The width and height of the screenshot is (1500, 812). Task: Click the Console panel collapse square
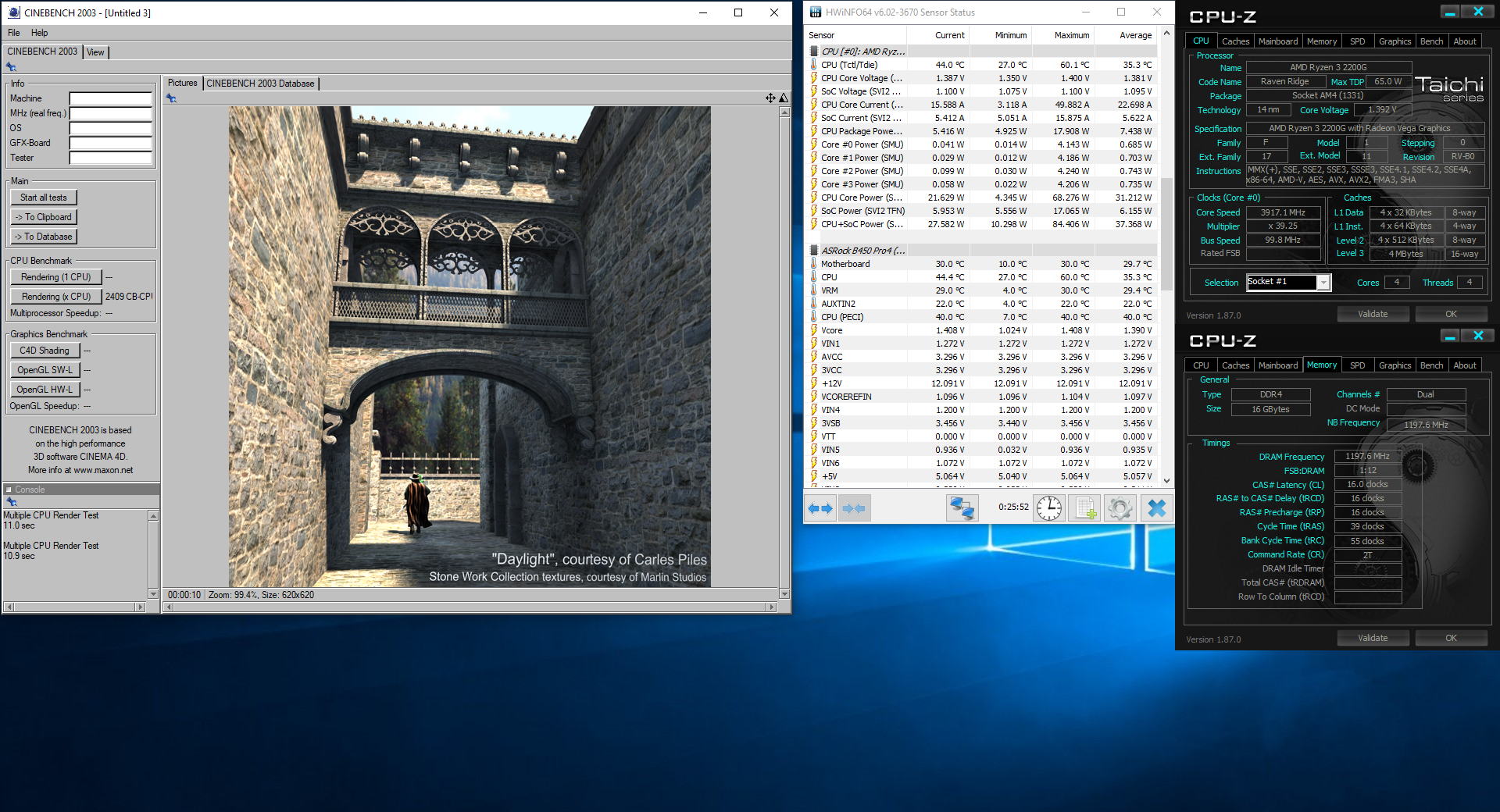coord(9,490)
